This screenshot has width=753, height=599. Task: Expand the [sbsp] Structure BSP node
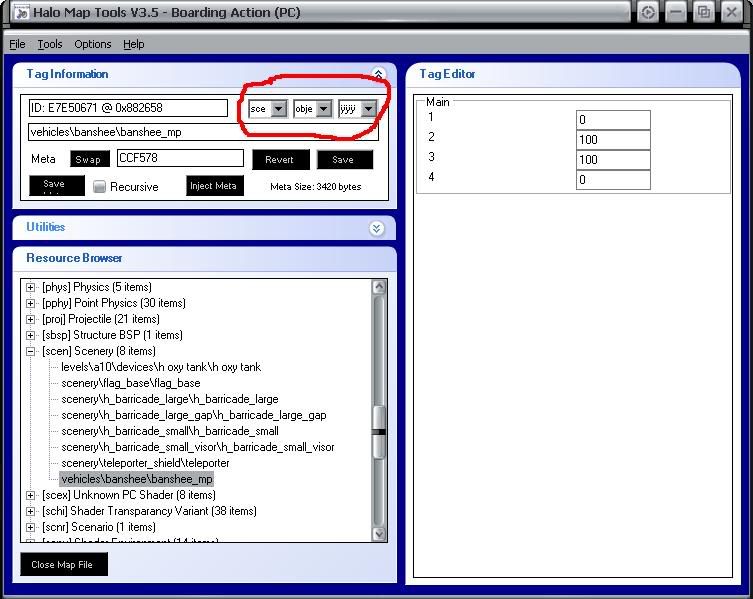[x=30, y=335]
